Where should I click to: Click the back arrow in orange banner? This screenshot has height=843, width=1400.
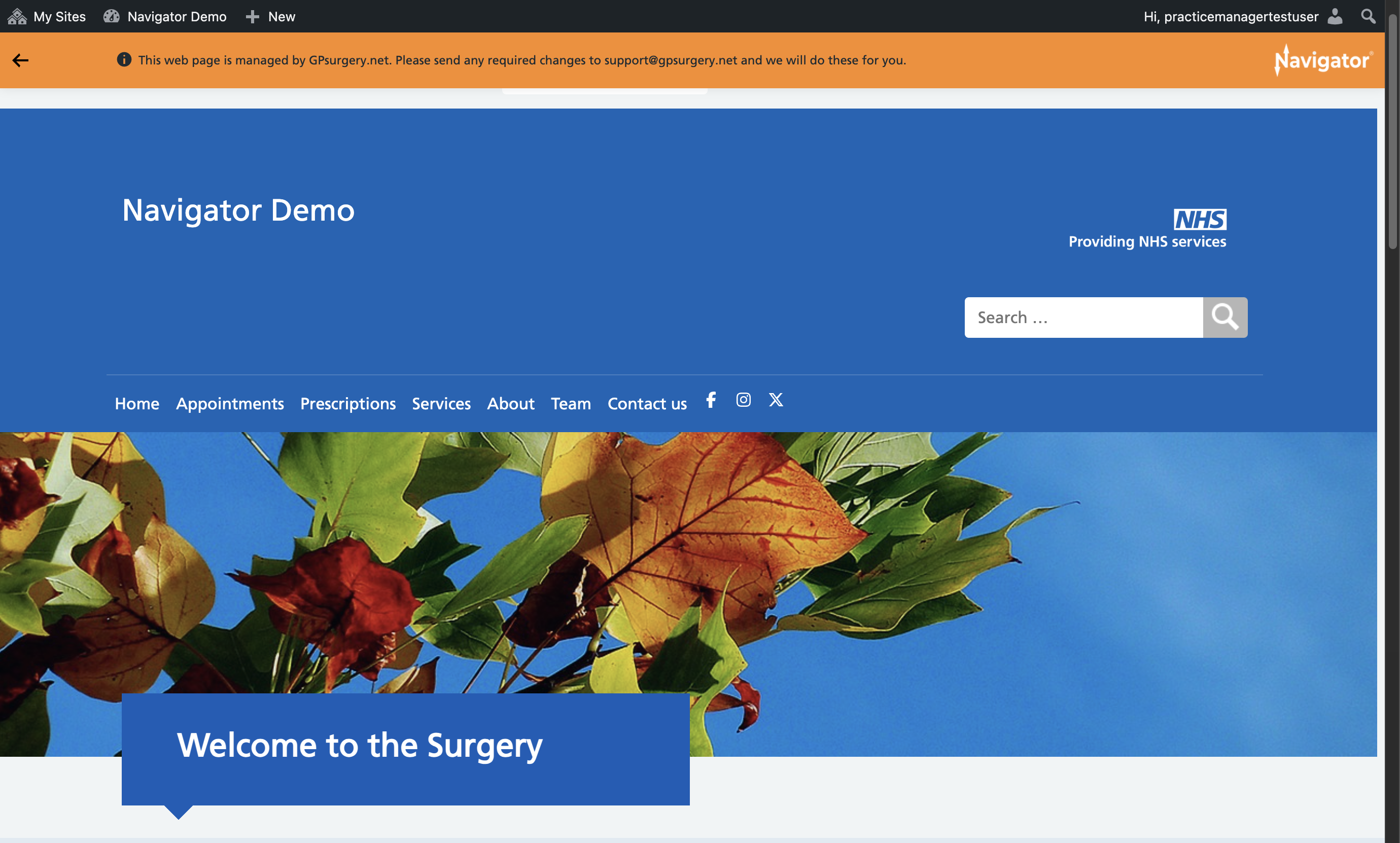coord(20,60)
